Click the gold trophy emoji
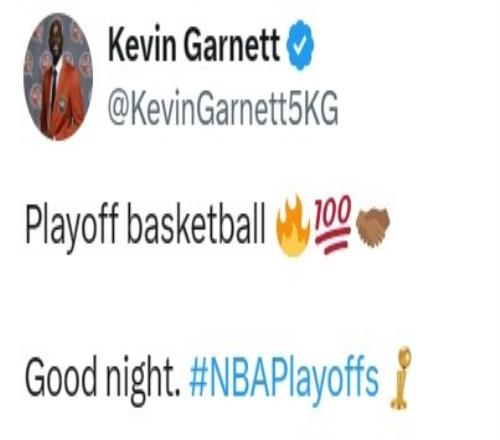Image resolution: width=500 pixels, height=440 pixels. pyautogui.click(x=400, y=377)
